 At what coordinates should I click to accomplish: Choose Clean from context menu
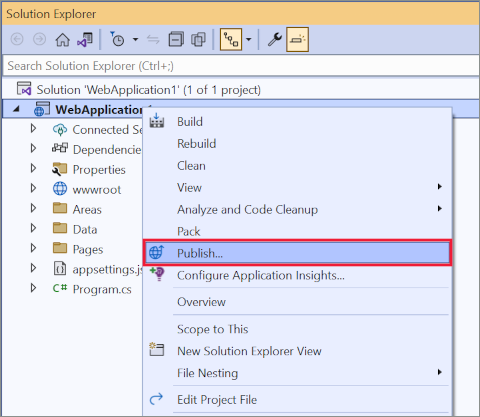298,166
